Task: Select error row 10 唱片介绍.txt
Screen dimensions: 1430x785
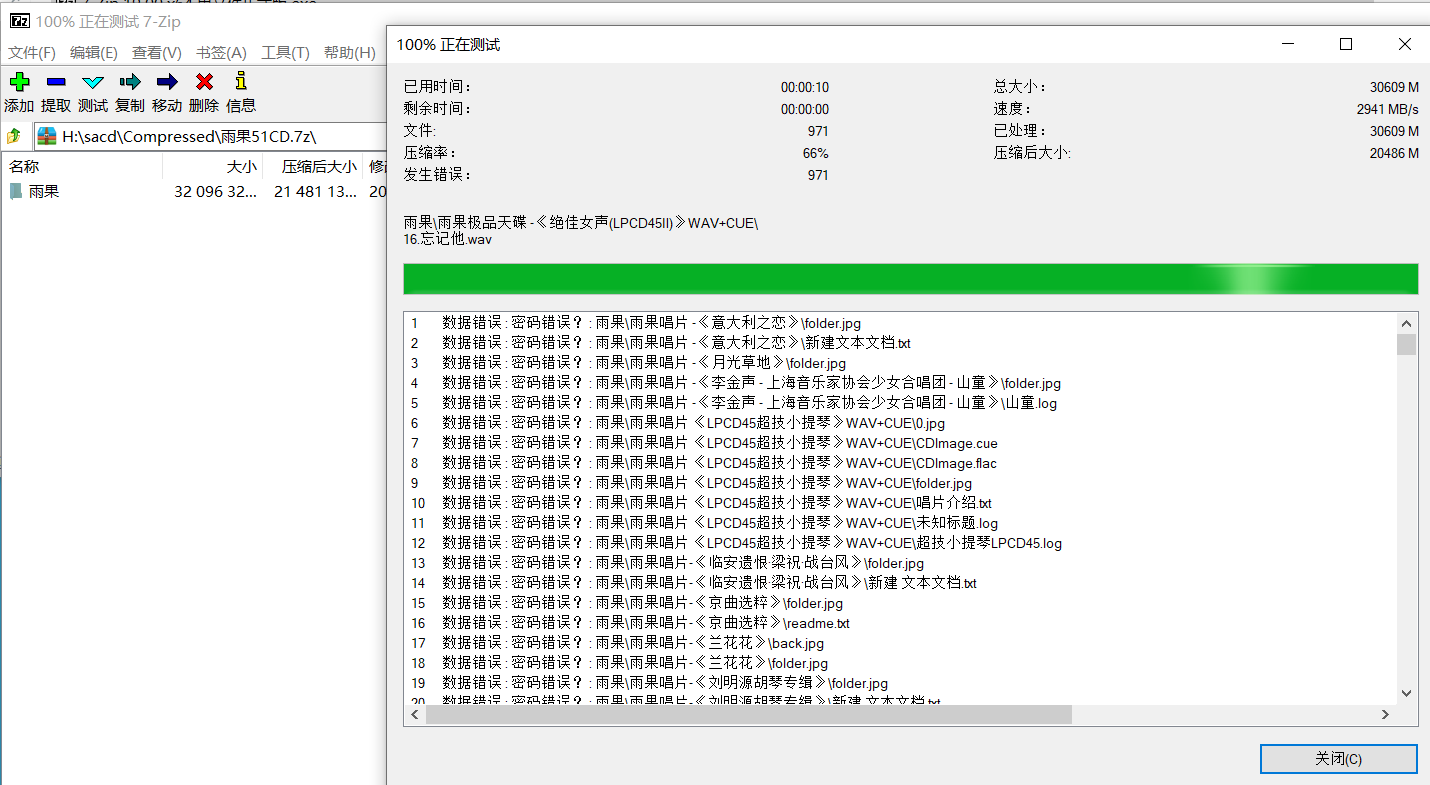Action: (x=900, y=503)
